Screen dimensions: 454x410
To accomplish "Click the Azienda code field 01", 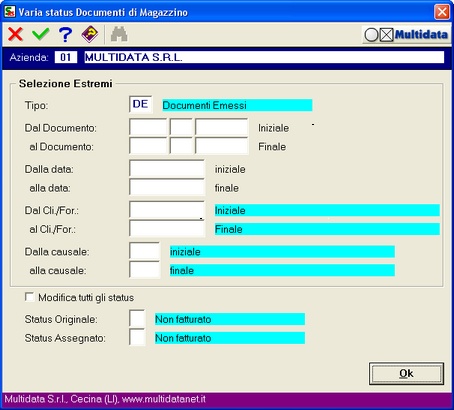I will click(x=66, y=57).
